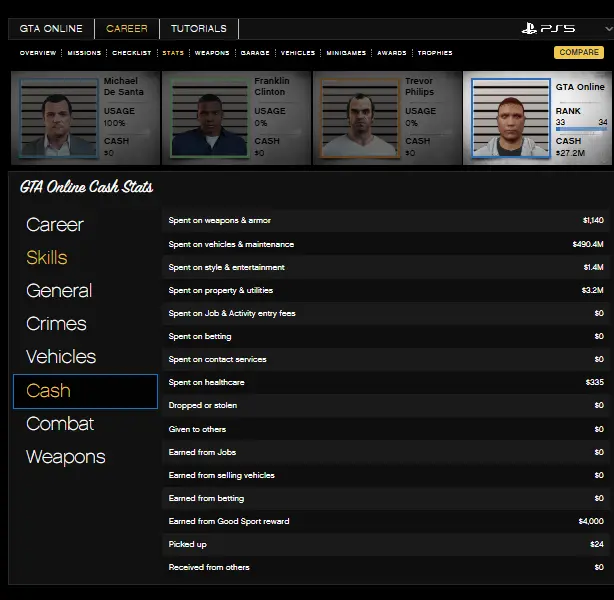Select the GTA Online character portrait
Image resolution: width=614 pixels, height=600 pixels.
(x=510, y=118)
